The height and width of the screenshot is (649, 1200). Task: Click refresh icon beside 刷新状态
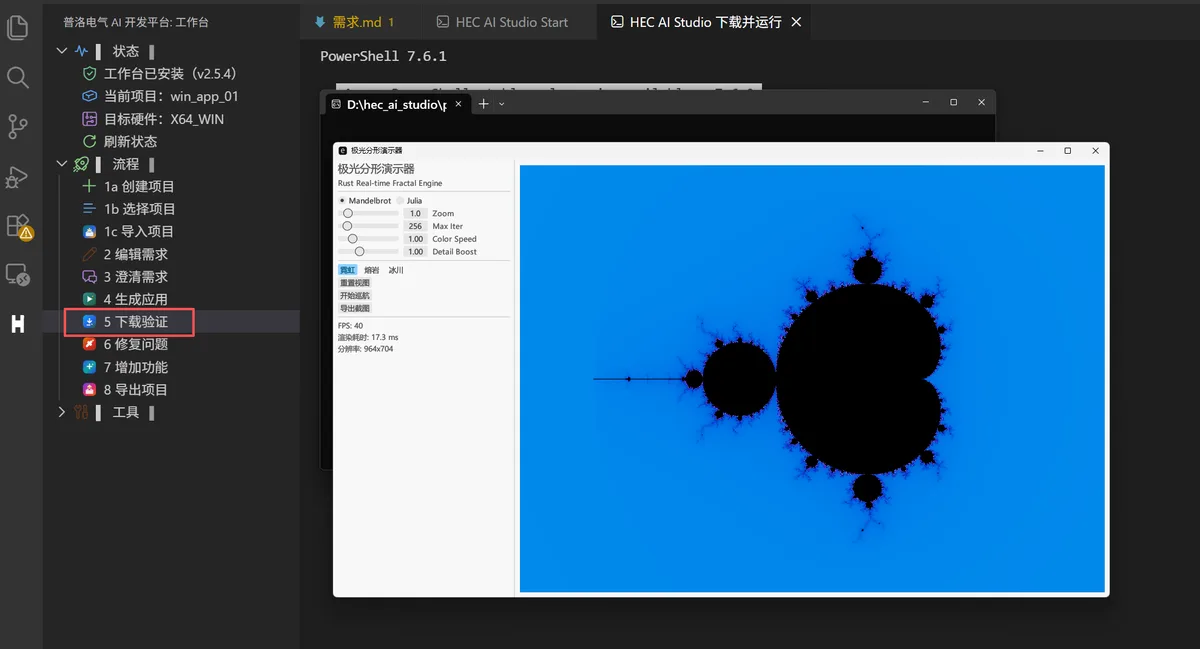tap(89, 142)
